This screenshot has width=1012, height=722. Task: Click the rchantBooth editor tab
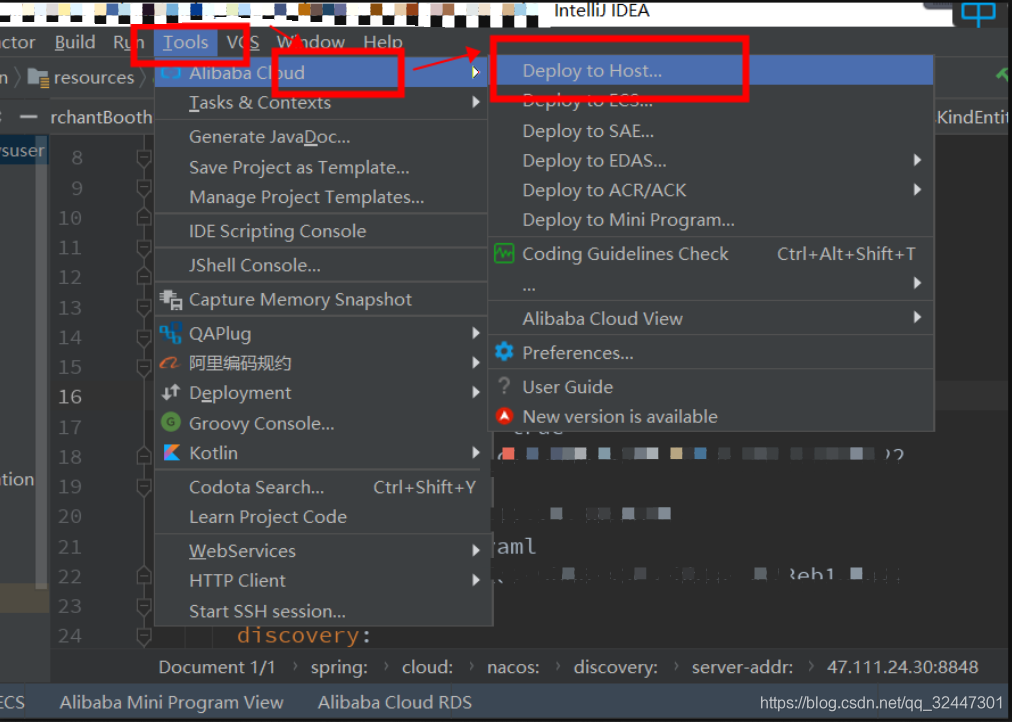coord(101,117)
